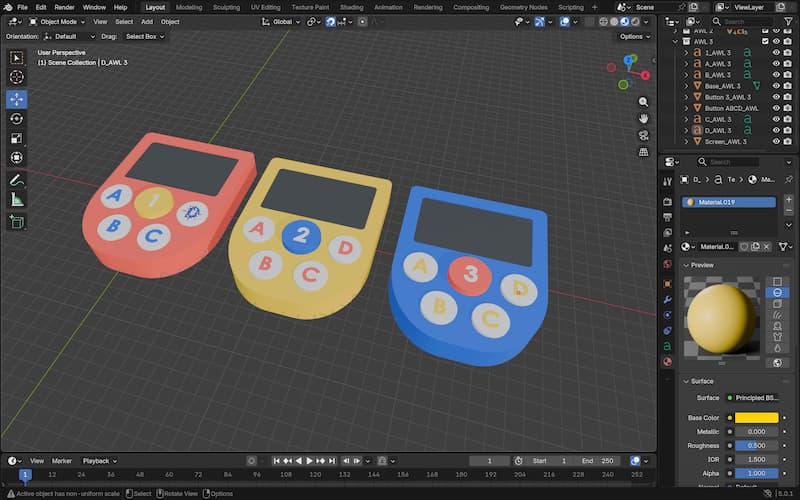
Task: Click the pan view hand icon
Action: [643, 119]
